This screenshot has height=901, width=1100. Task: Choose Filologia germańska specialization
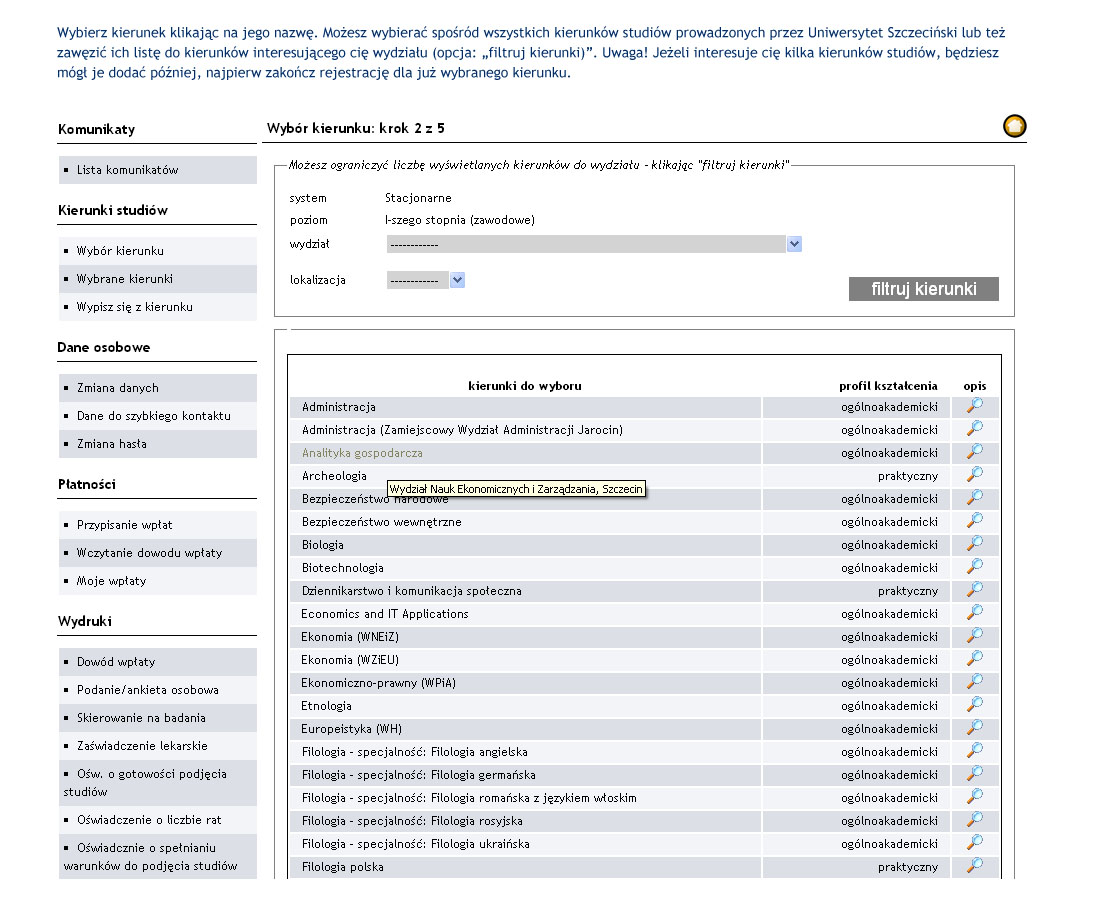click(x=419, y=775)
